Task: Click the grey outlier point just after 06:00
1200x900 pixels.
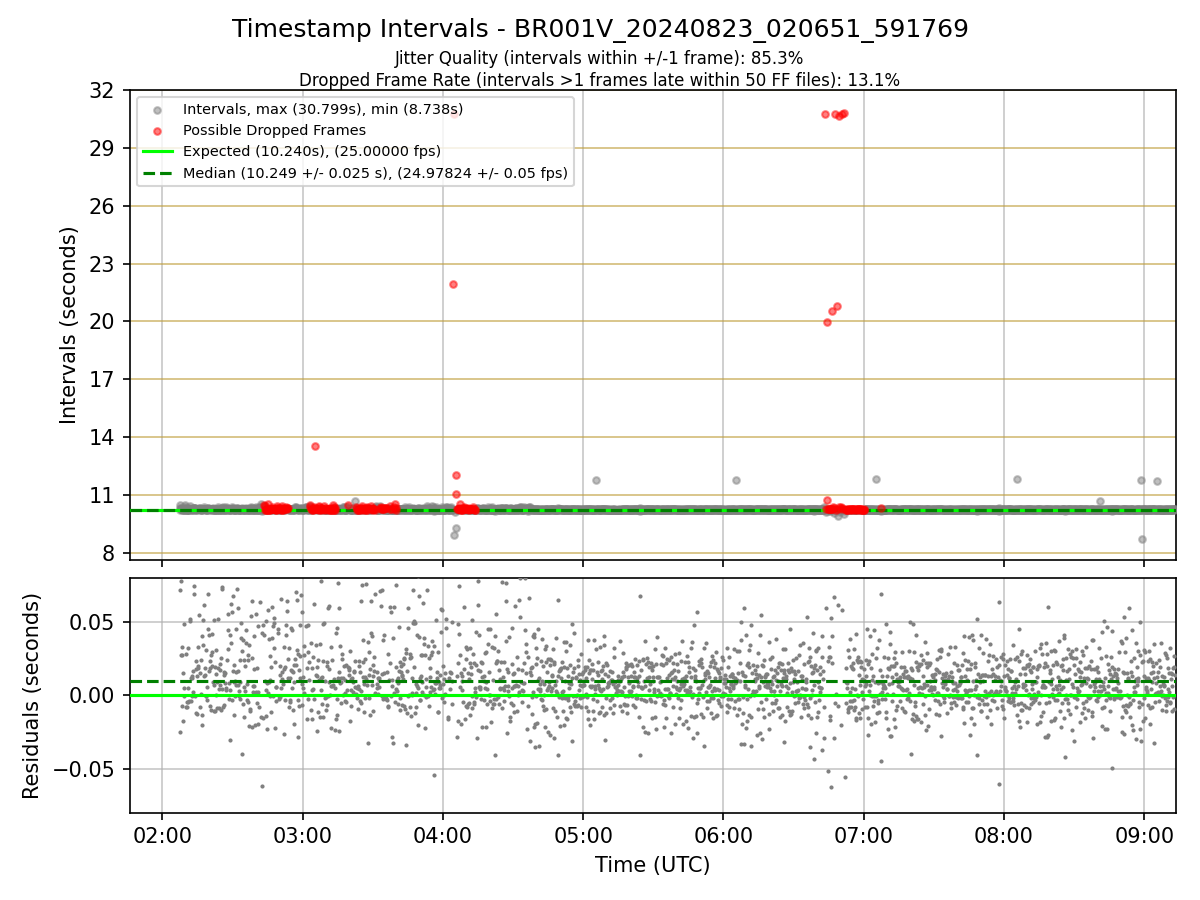Action: point(736,480)
